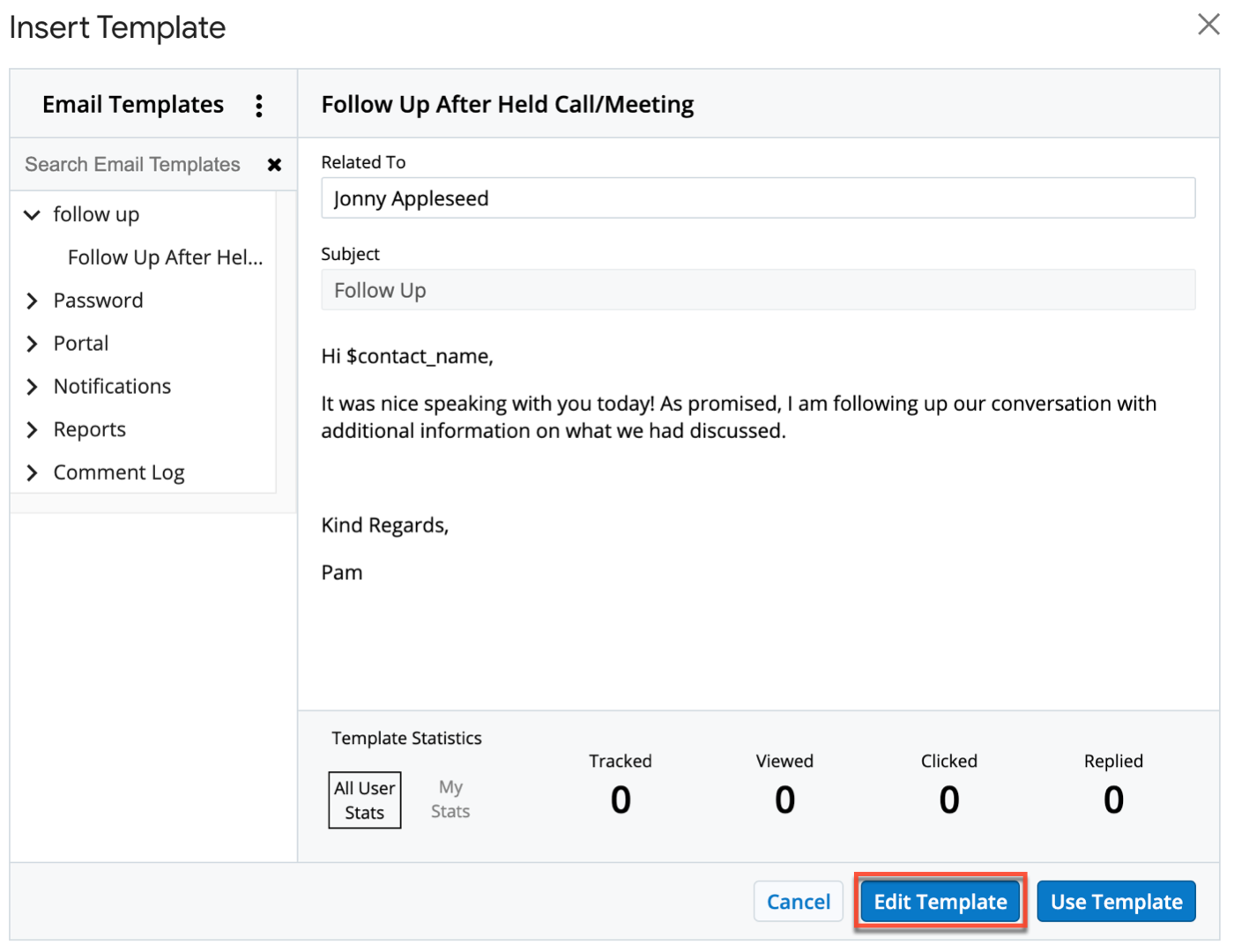Click the Cancel button

798,902
